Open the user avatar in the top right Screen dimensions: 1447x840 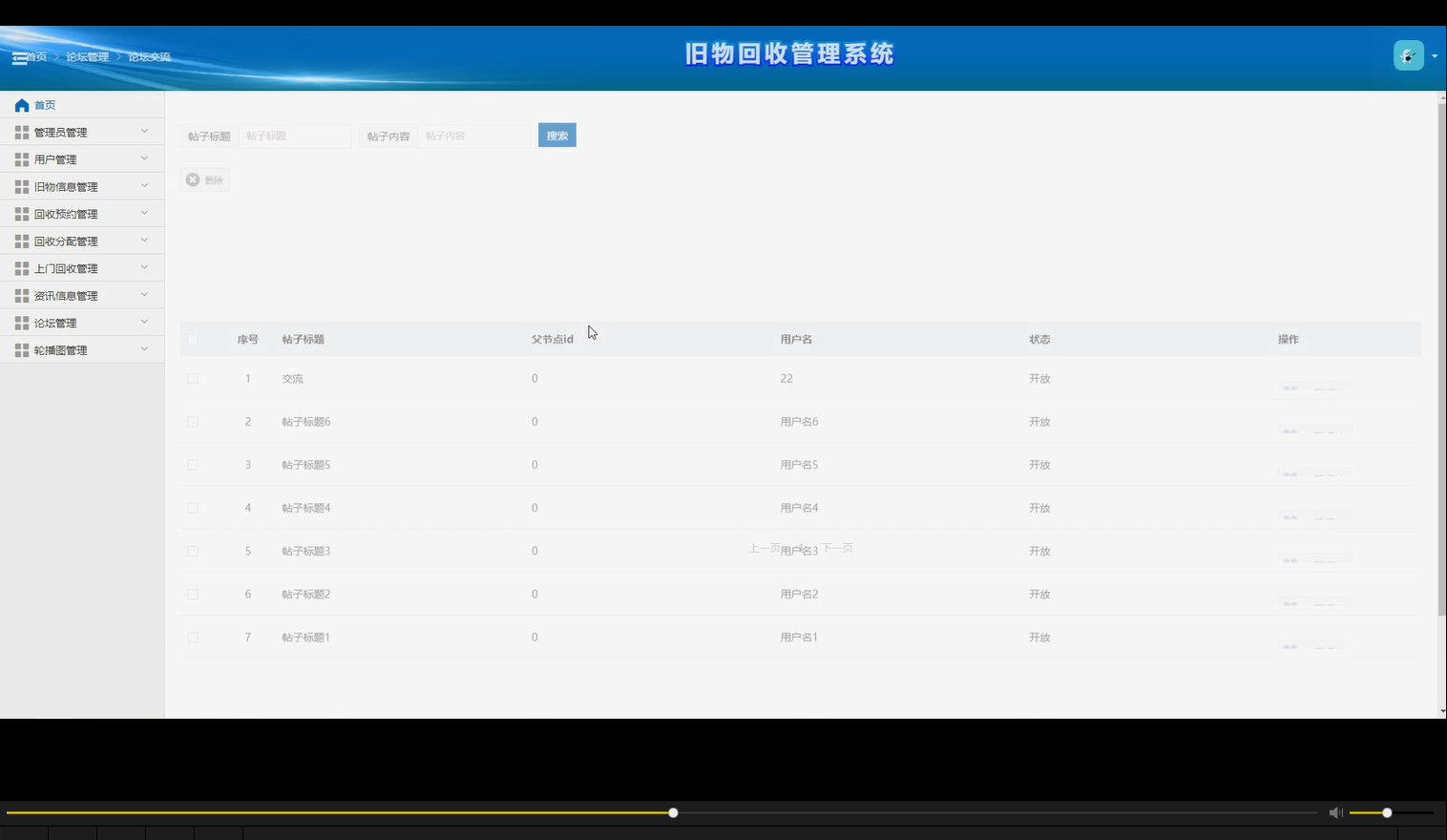point(1409,55)
